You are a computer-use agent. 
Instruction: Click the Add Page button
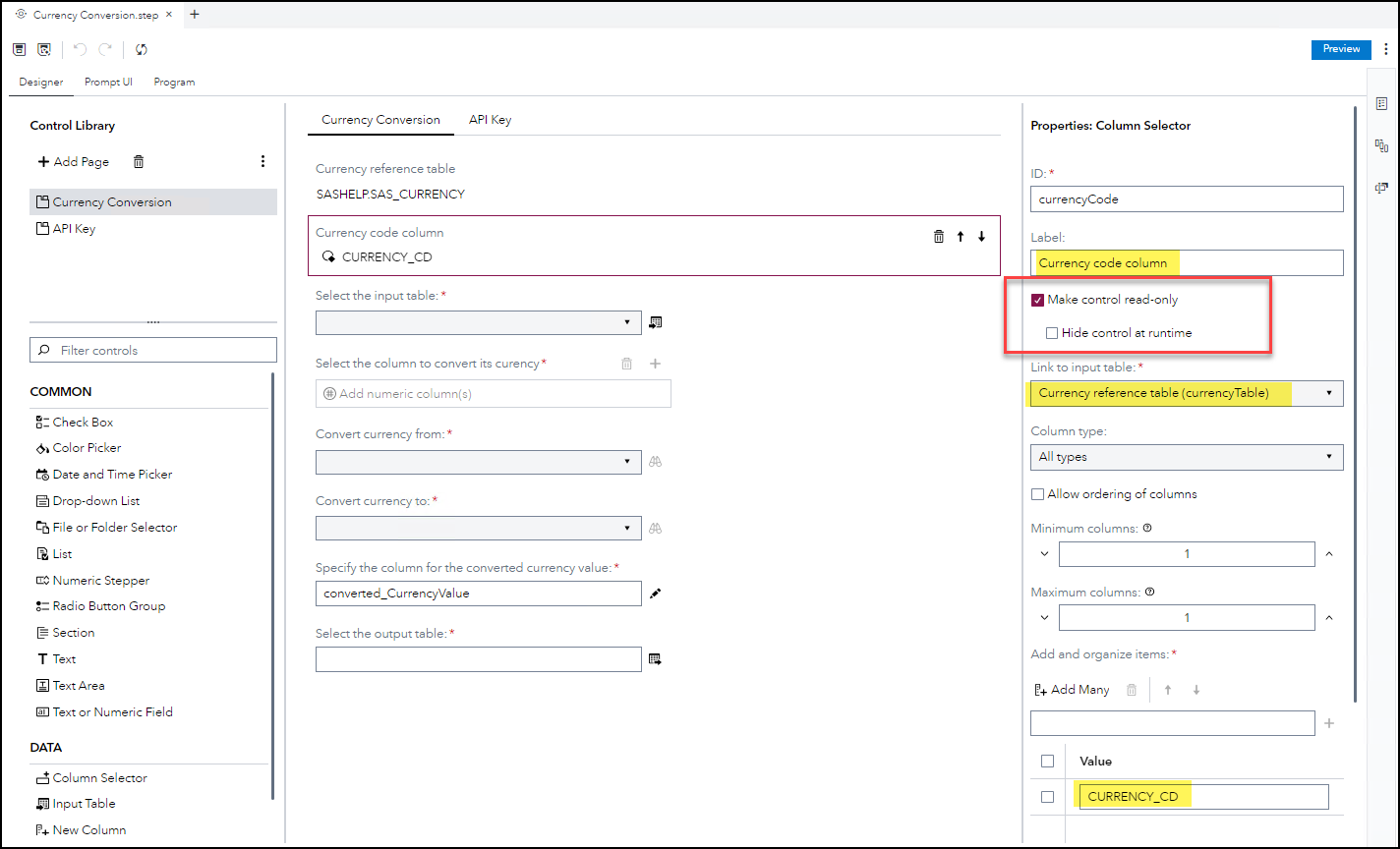click(74, 161)
